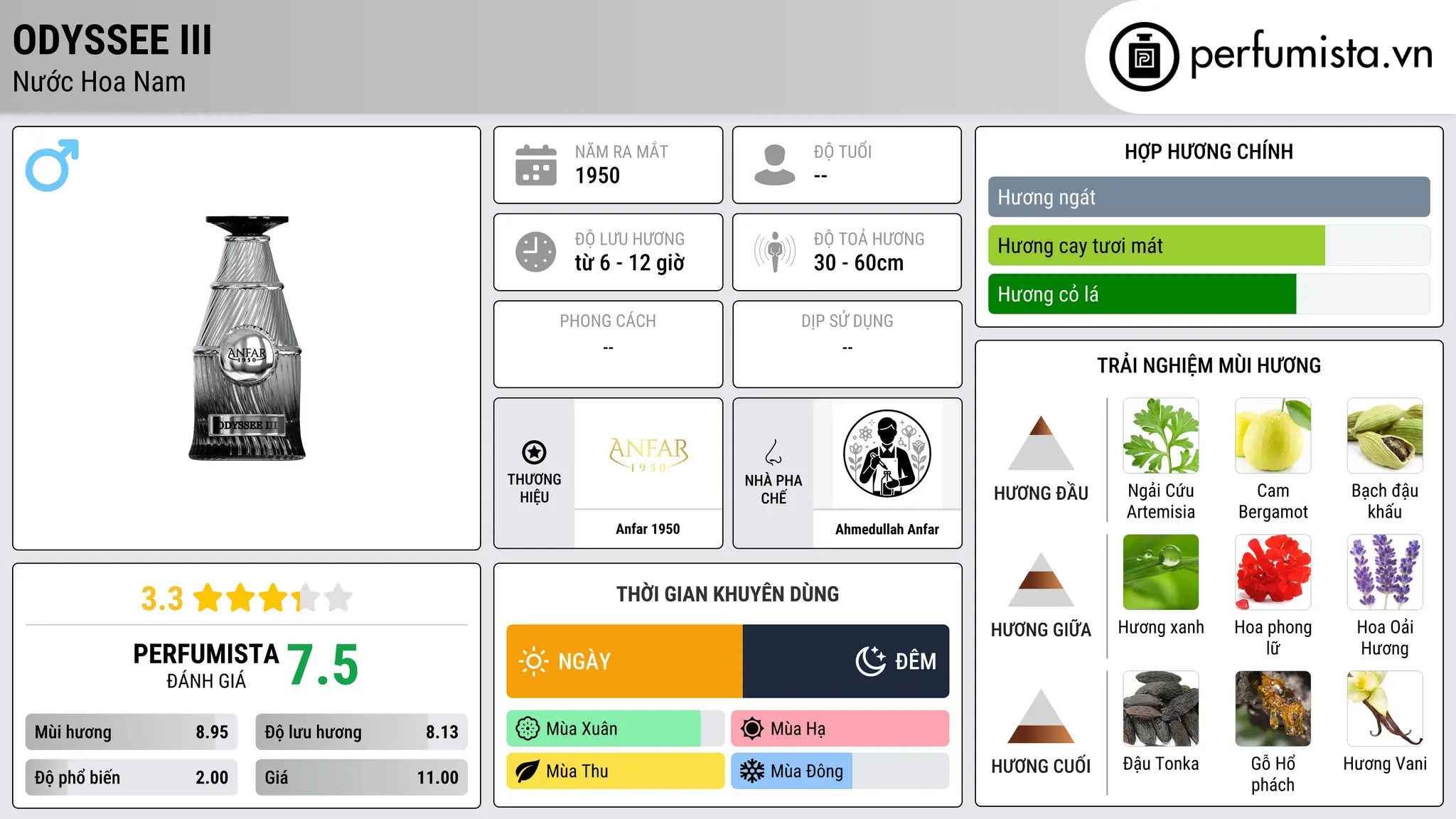
Task: Open the Hoa phong lữ note image
Action: [1273, 572]
